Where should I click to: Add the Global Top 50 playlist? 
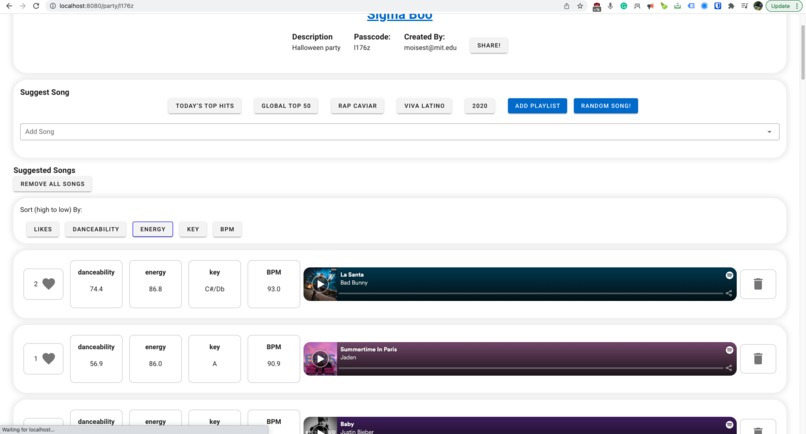[x=286, y=106]
